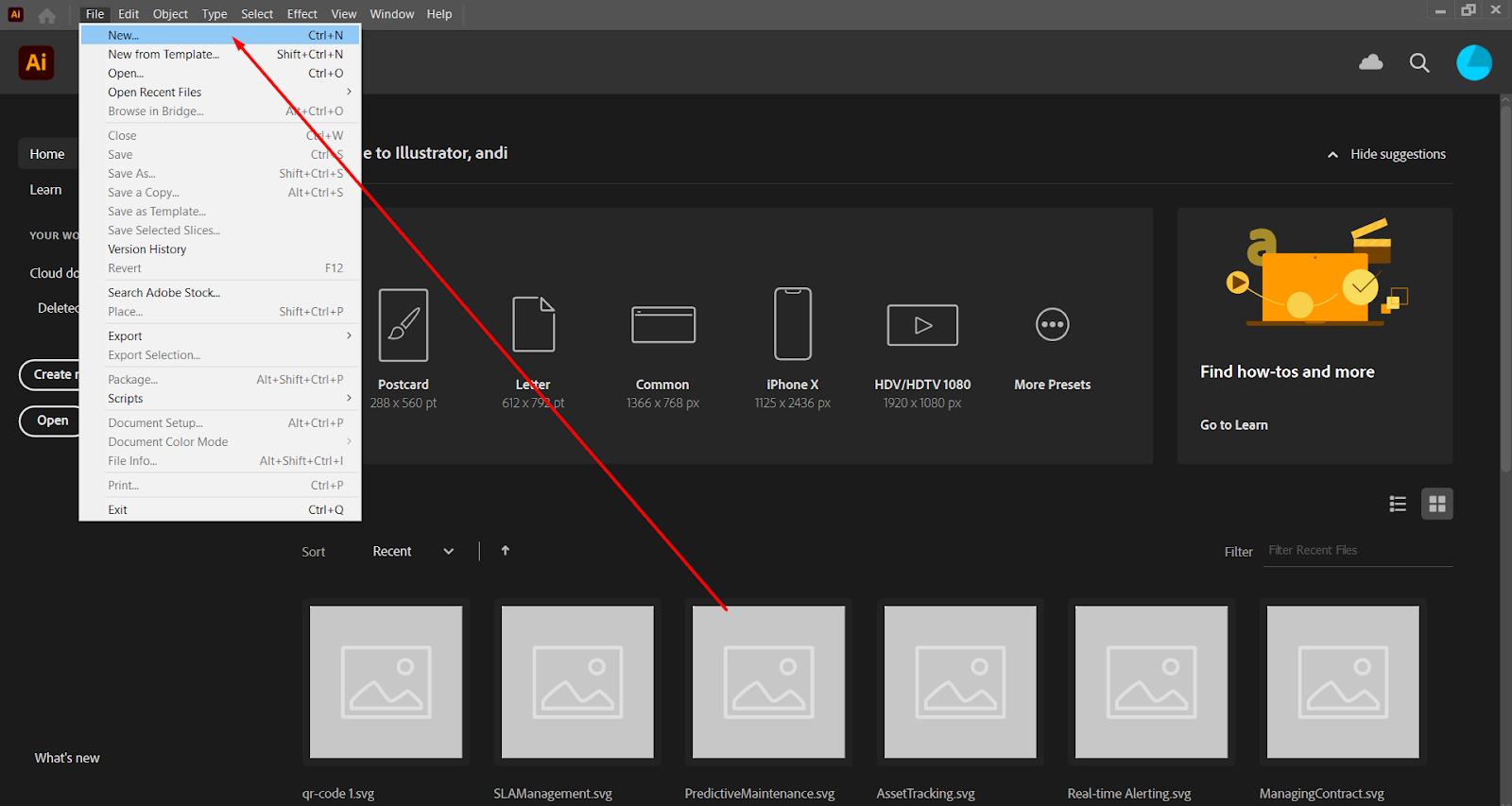Open the Object menu
1512x806 pixels.
[170, 14]
